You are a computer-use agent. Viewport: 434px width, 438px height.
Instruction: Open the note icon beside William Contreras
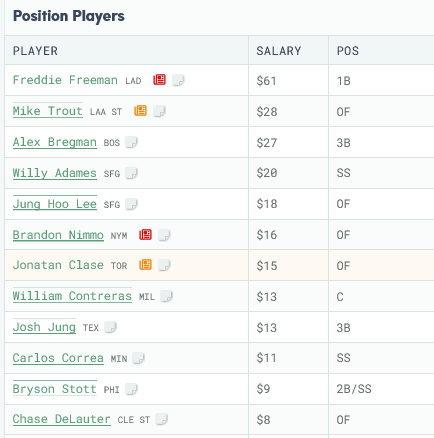point(166,296)
